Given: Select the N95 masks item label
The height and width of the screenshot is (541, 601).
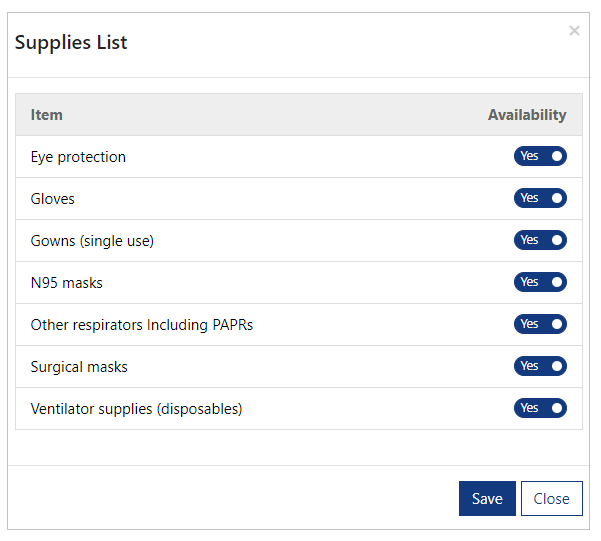Looking at the screenshot, I should coord(67,283).
